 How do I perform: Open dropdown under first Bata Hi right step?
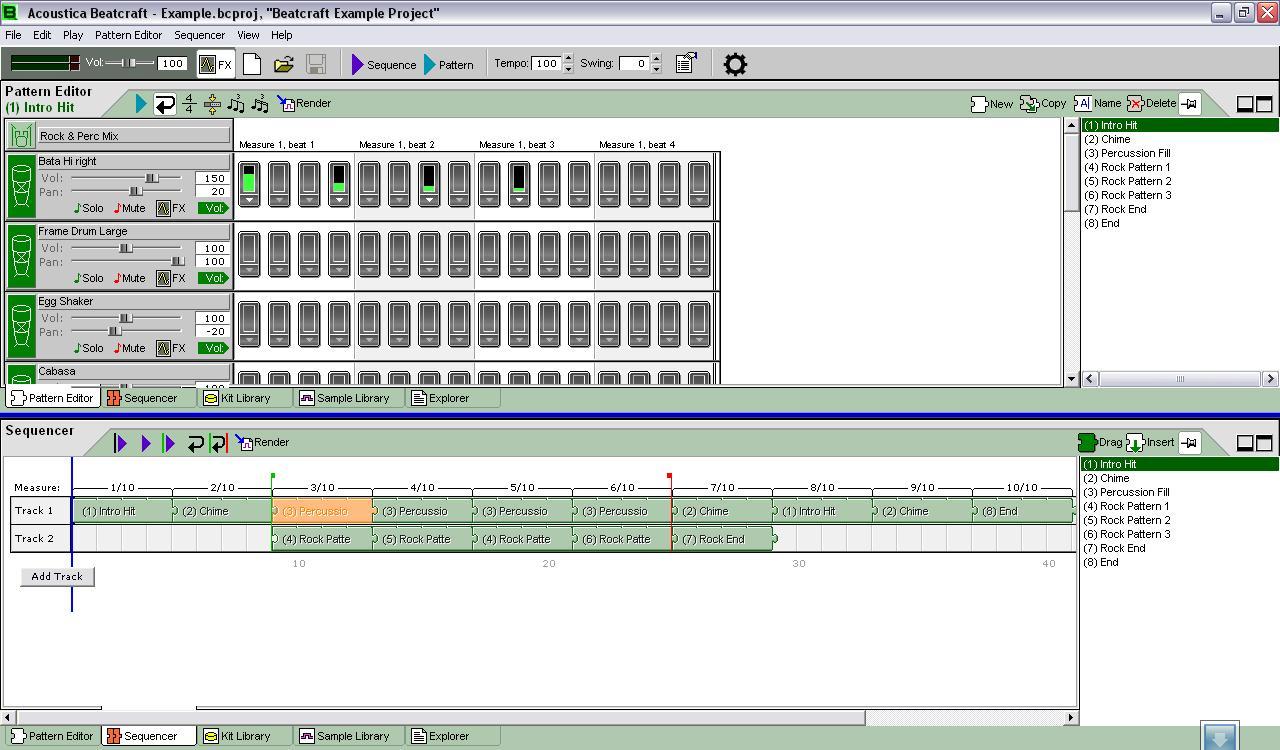(x=249, y=200)
